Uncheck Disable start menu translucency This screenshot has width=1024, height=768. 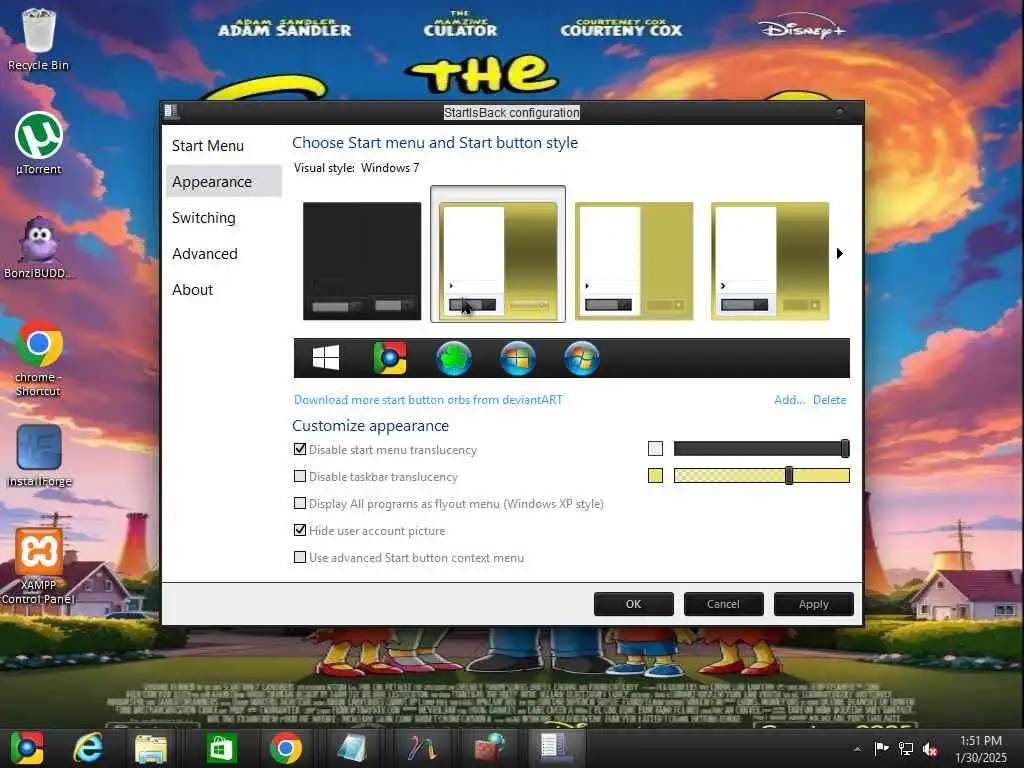point(300,449)
